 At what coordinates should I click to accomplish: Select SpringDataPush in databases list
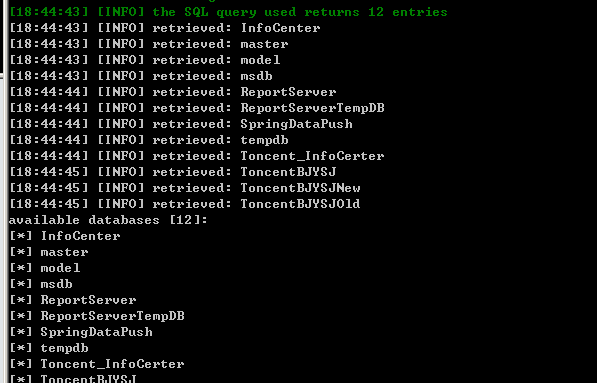point(96,332)
